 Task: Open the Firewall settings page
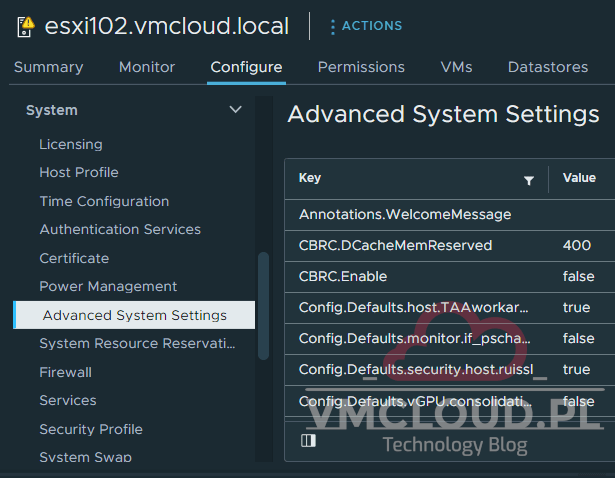pos(65,372)
